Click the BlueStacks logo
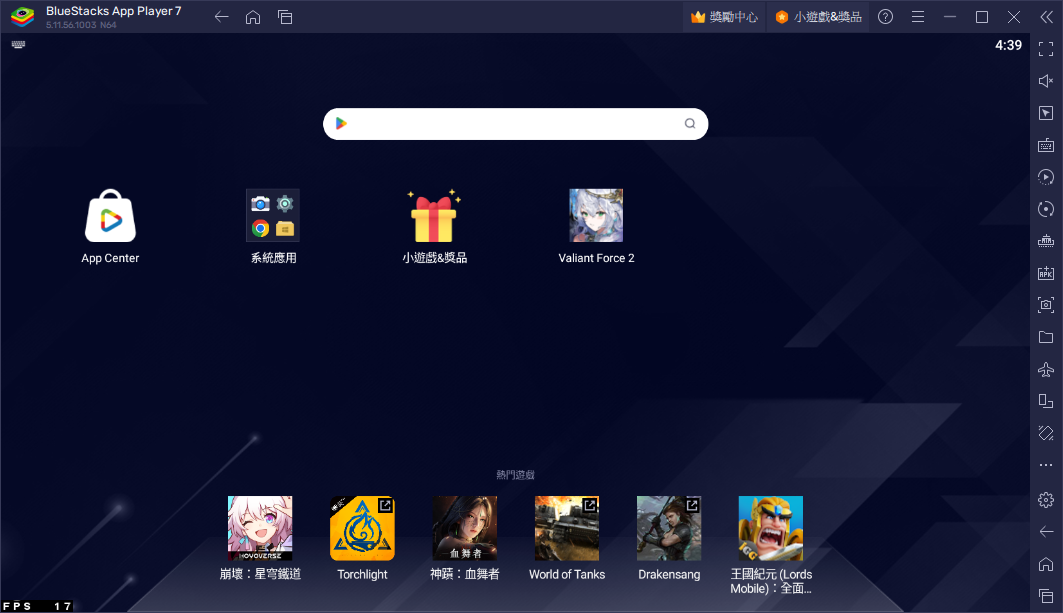Image resolution: width=1063 pixels, height=613 pixels. (22, 16)
